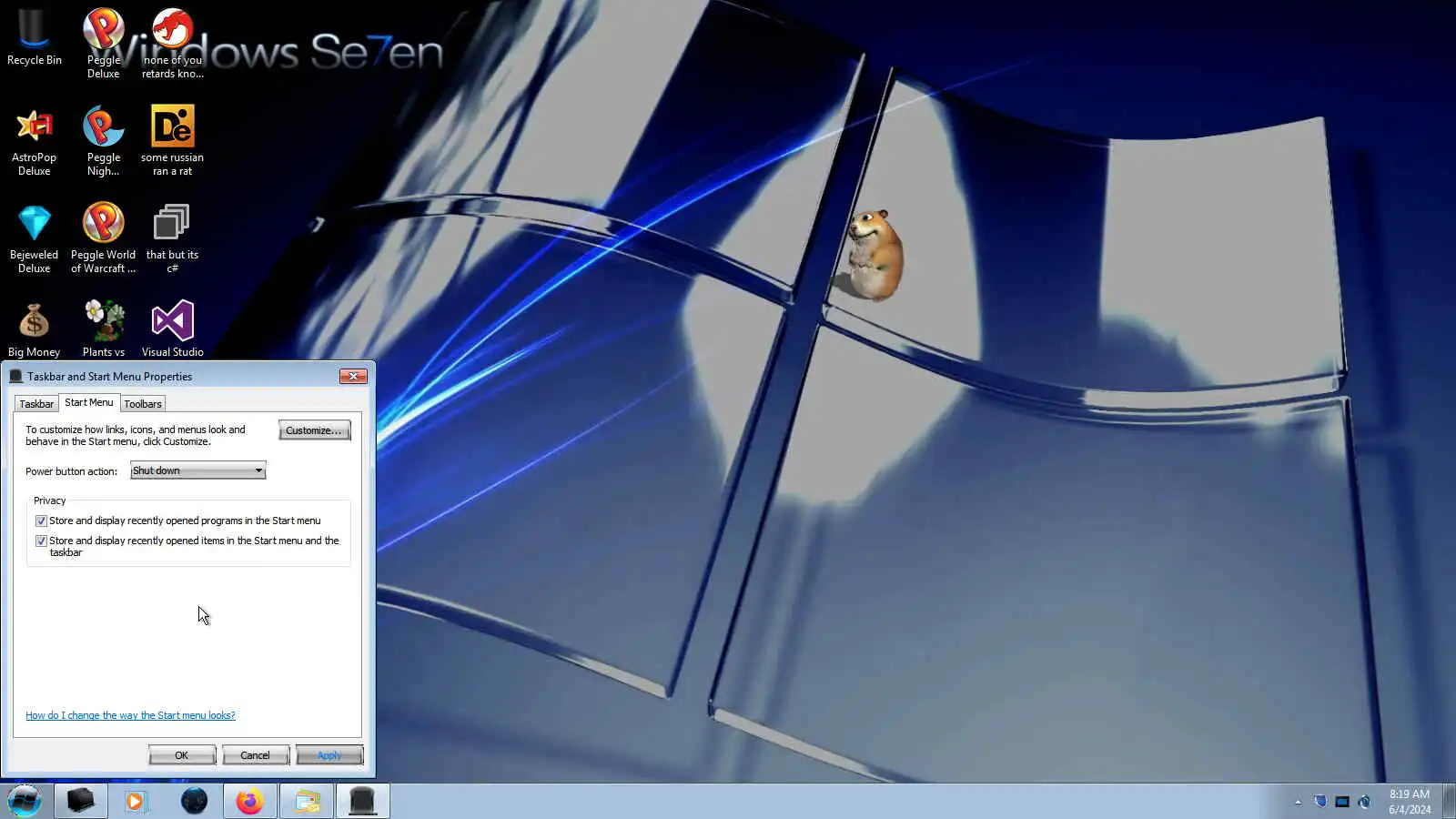Click the Apply button
The height and width of the screenshot is (819, 1456).
coord(329,755)
